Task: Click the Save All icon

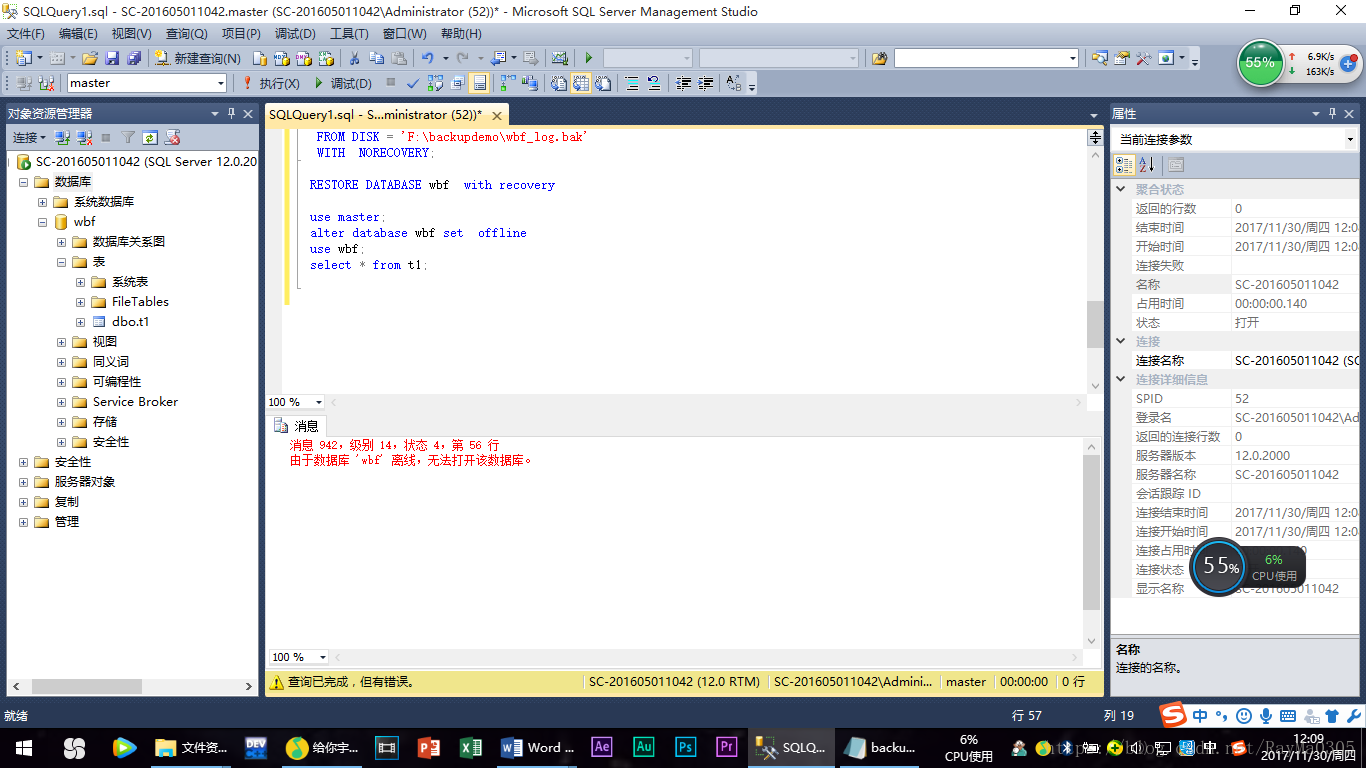Action: click(134, 58)
